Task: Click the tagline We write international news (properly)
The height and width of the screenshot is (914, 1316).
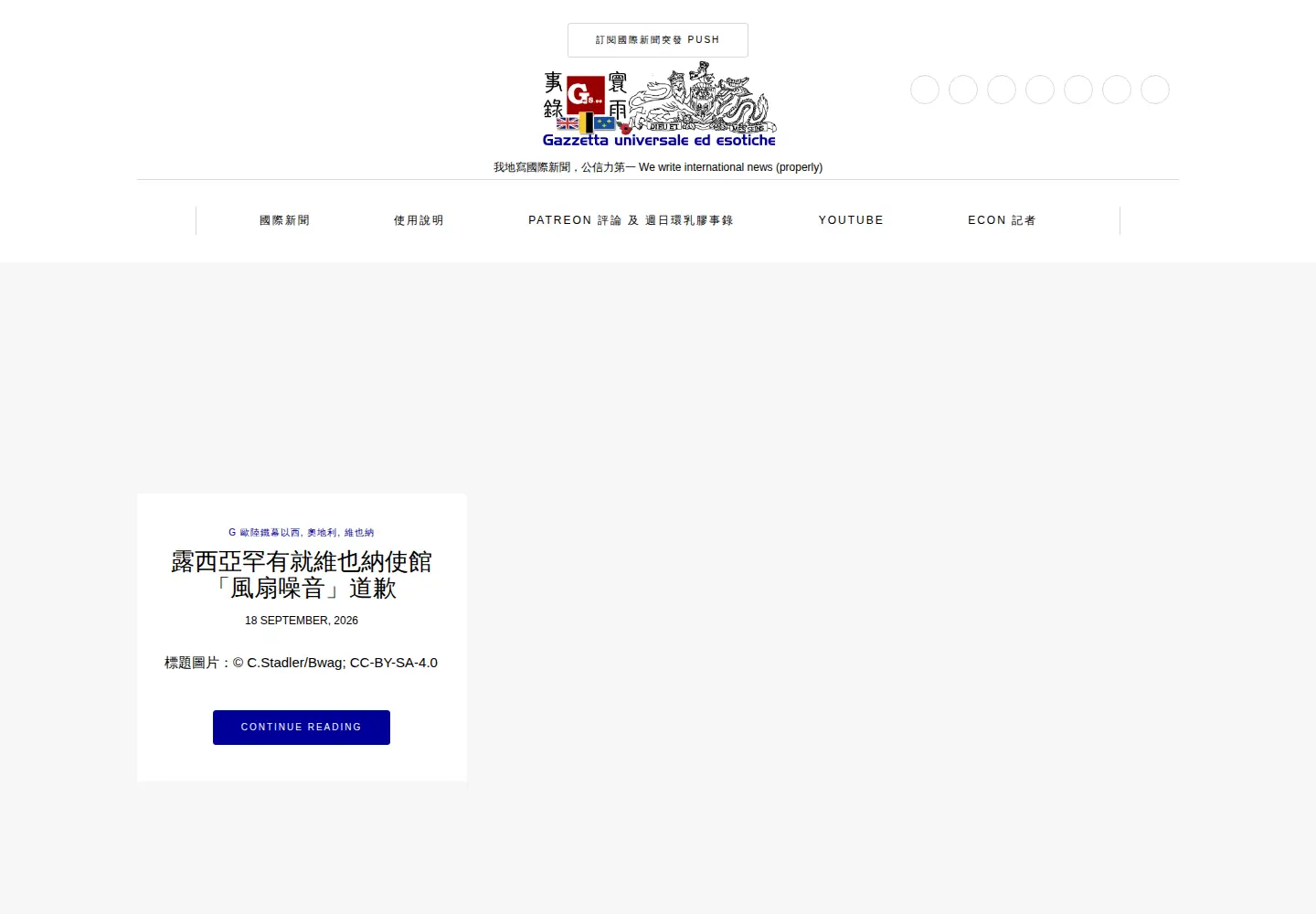Action: tap(731, 167)
